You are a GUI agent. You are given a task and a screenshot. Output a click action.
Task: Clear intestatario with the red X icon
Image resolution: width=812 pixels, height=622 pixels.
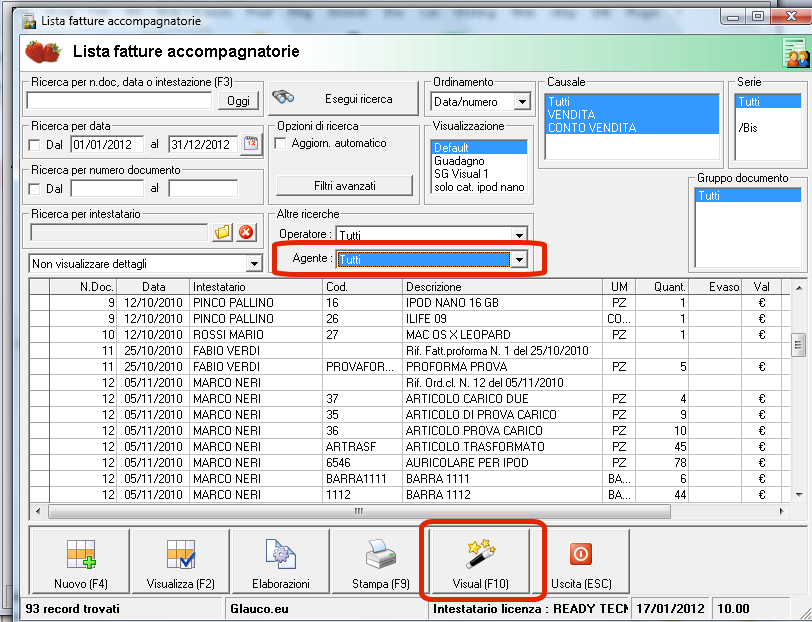coord(246,232)
